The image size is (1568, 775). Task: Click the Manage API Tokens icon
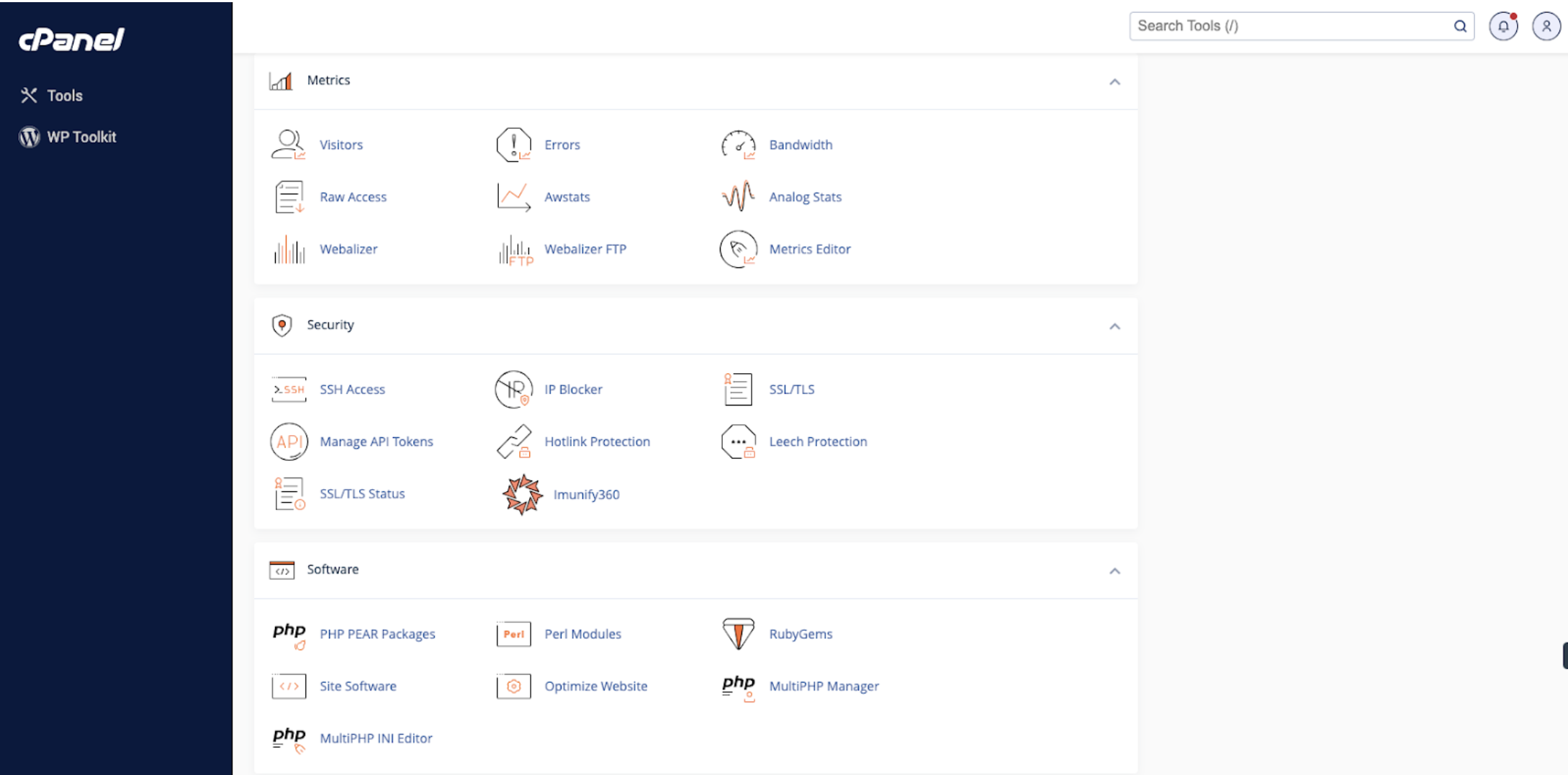pos(289,442)
